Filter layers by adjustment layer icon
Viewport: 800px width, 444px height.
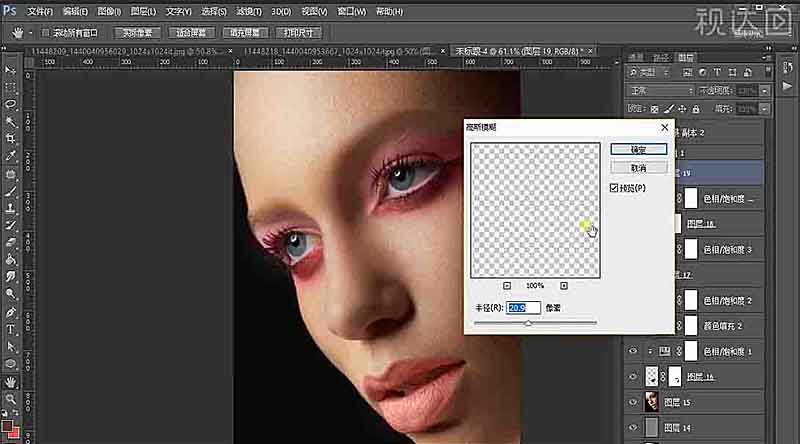[702, 72]
